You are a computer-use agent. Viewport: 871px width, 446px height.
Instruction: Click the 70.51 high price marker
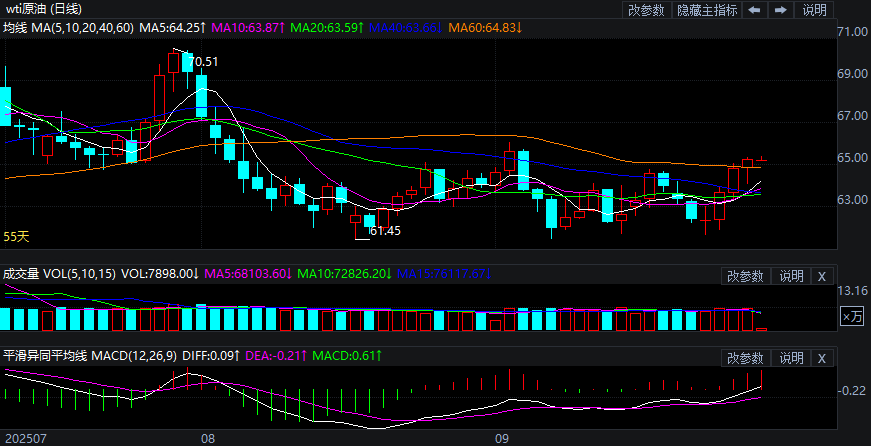204,62
